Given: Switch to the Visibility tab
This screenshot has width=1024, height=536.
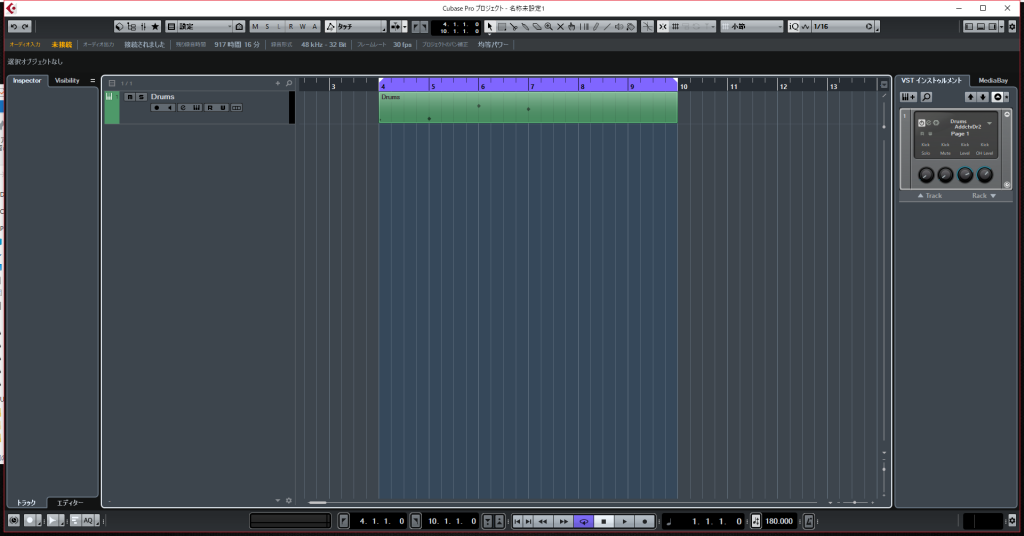Looking at the screenshot, I should (x=67, y=81).
